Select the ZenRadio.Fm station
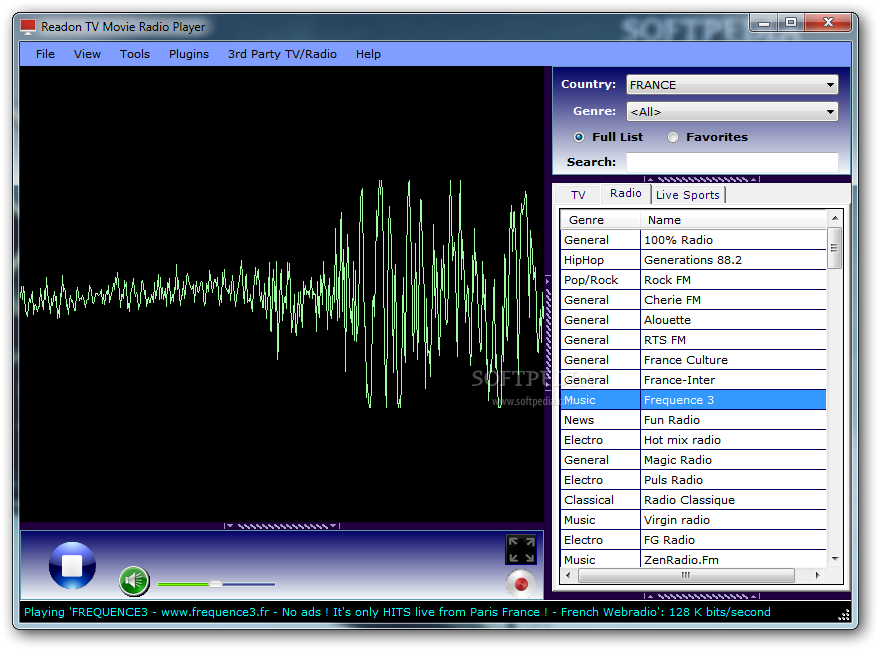Image resolution: width=879 pixels, height=650 pixels. click(x=693, y=559)
